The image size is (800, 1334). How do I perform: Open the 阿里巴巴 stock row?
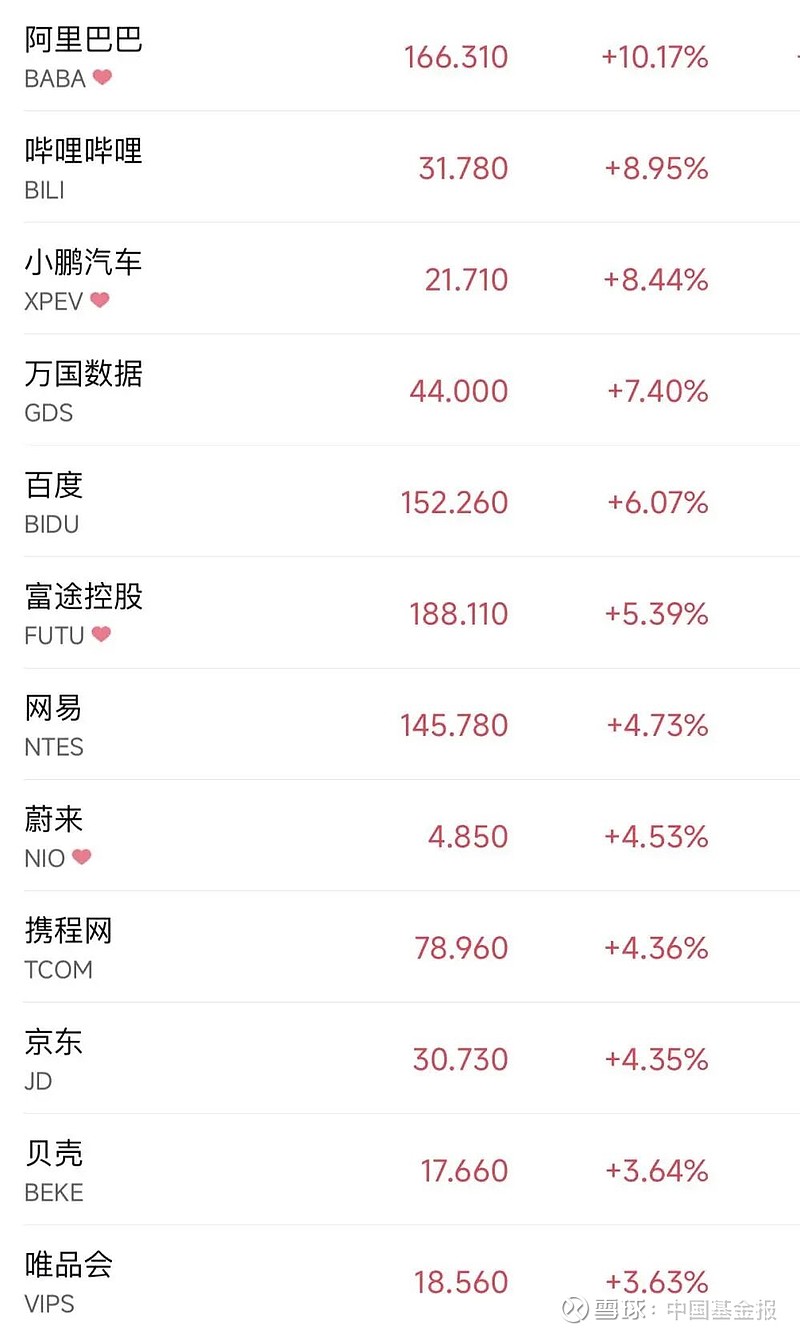[84, 40]
